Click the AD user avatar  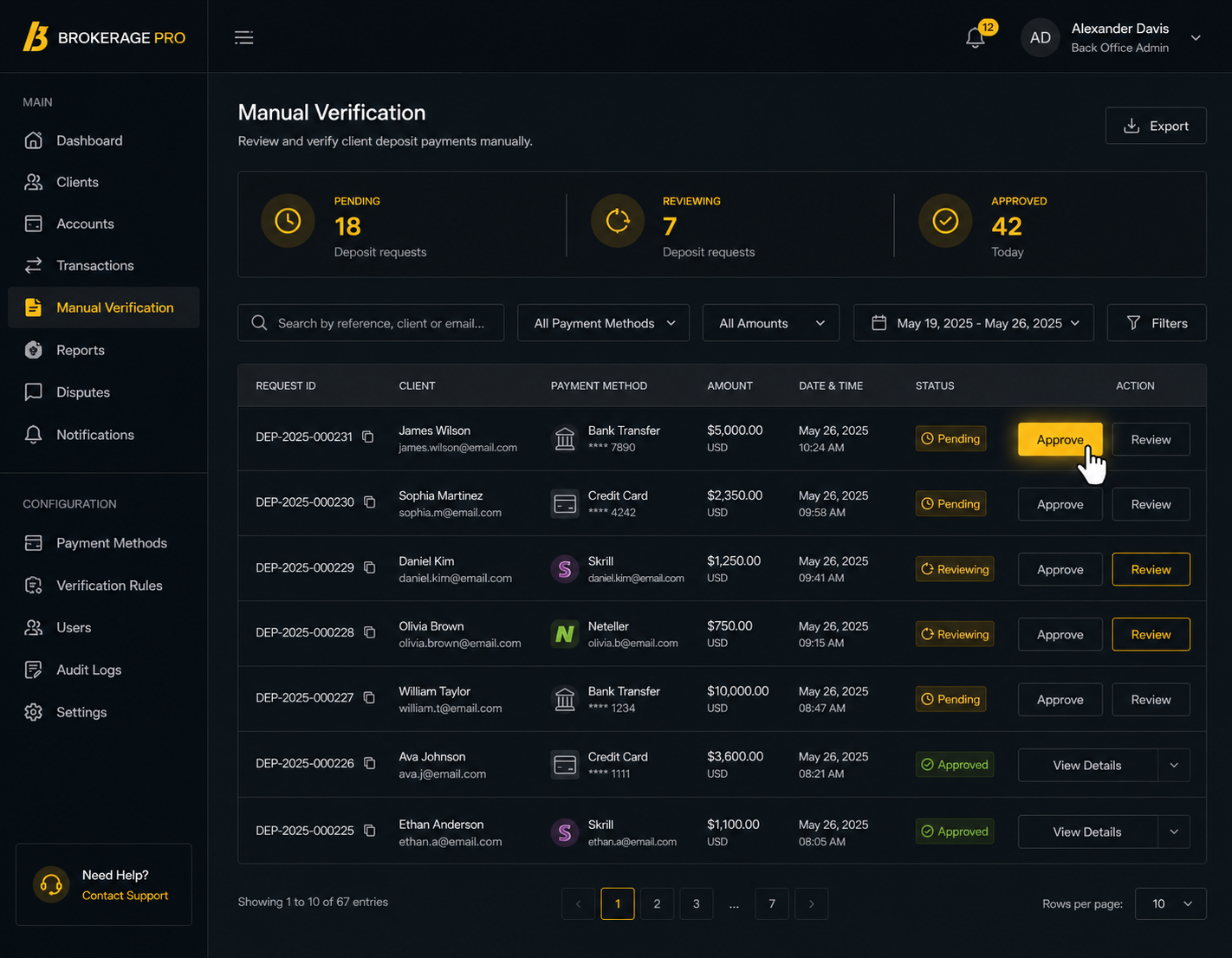1041,37
